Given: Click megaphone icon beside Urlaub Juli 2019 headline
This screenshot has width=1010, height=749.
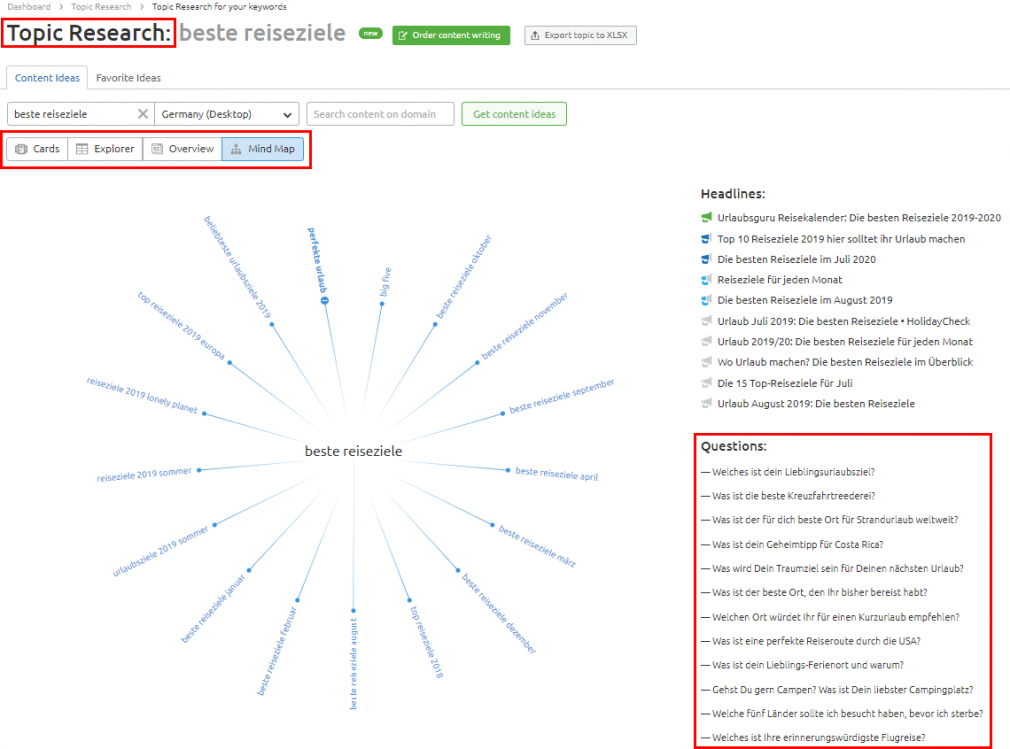Looking at the screenshot, I should pos(707,321).
